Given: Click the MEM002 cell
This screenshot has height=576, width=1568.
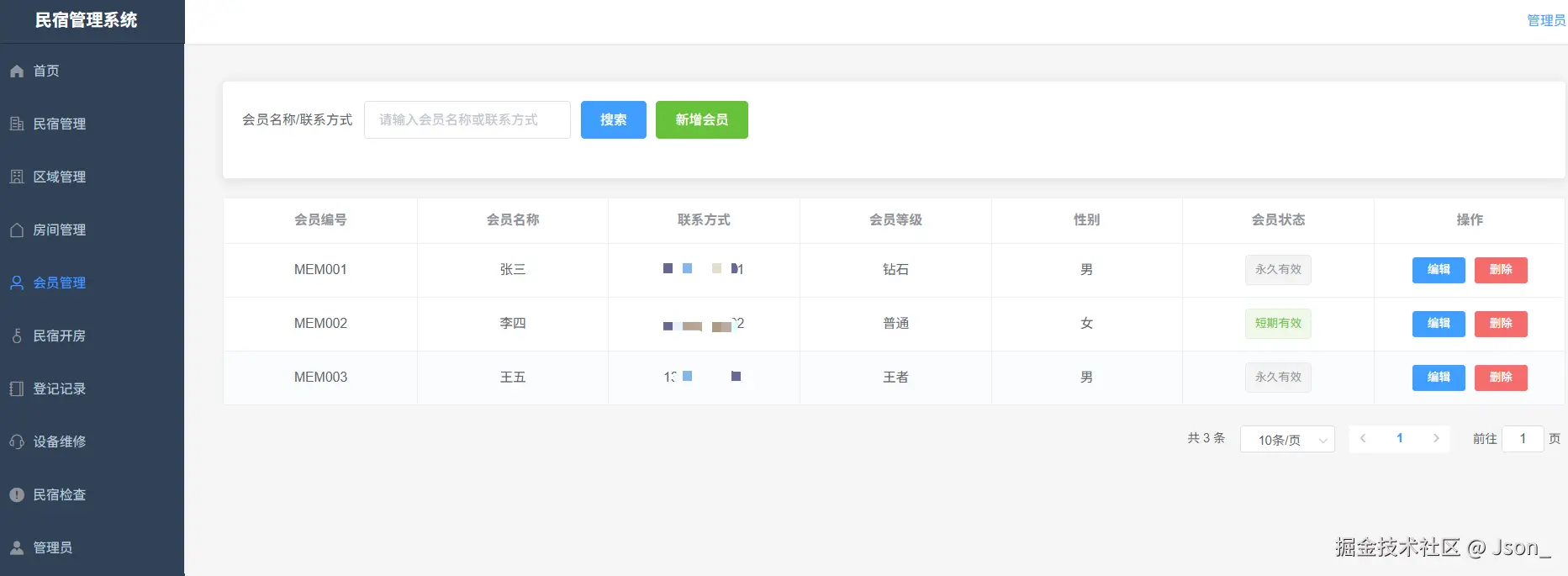Looking at the screenshot, I should pos(320,324).
